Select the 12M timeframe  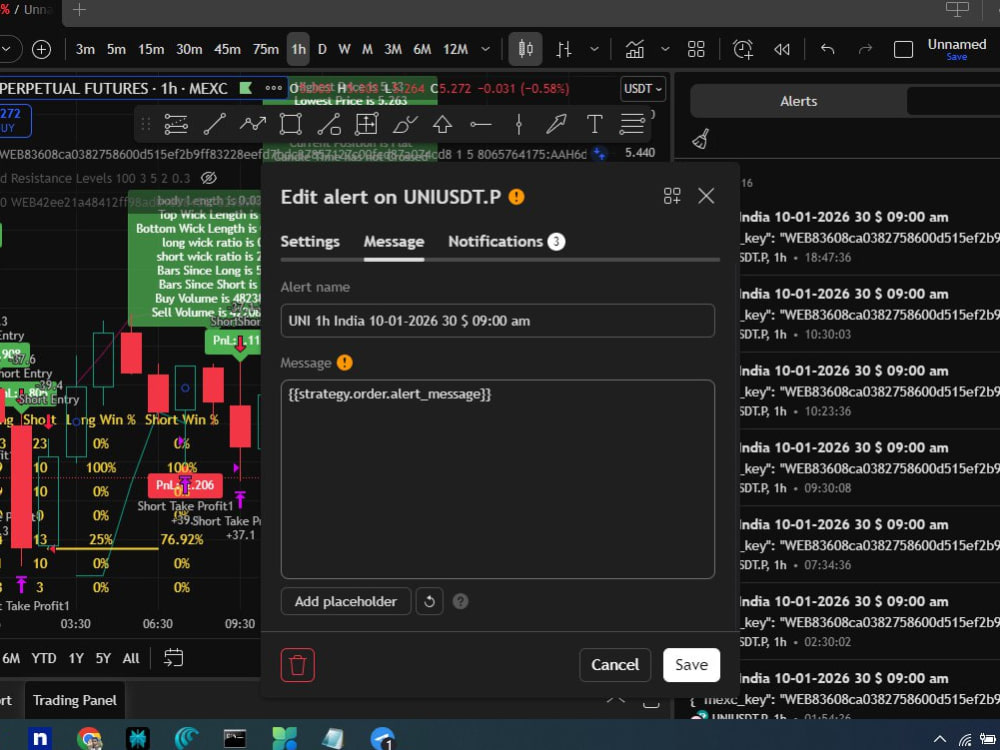point(455,49)
